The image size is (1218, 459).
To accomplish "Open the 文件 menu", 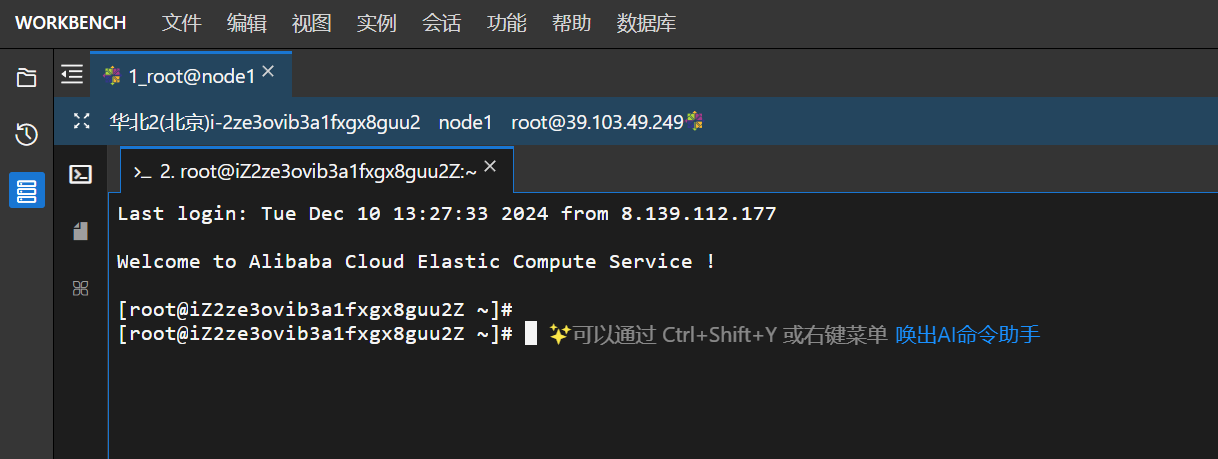I will [x=181, y=23].
